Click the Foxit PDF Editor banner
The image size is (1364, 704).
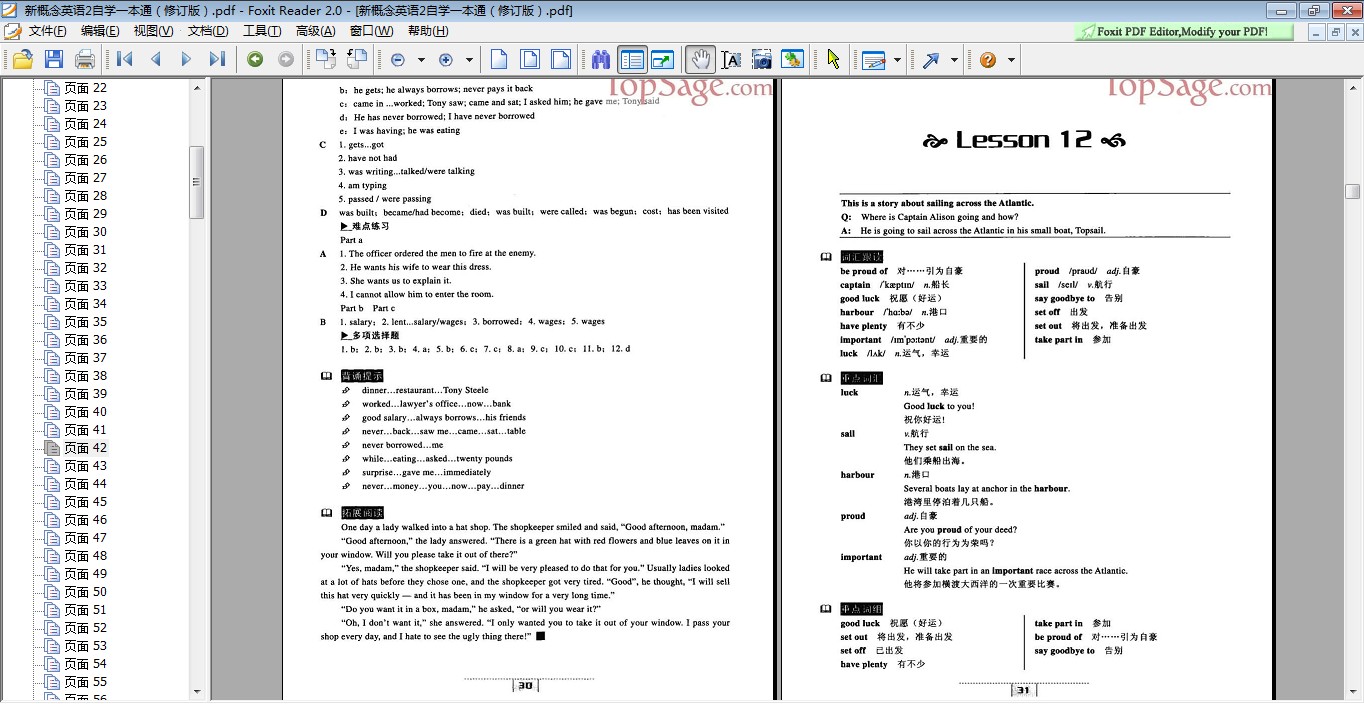pyautogui.click(x=1184, y=31)
